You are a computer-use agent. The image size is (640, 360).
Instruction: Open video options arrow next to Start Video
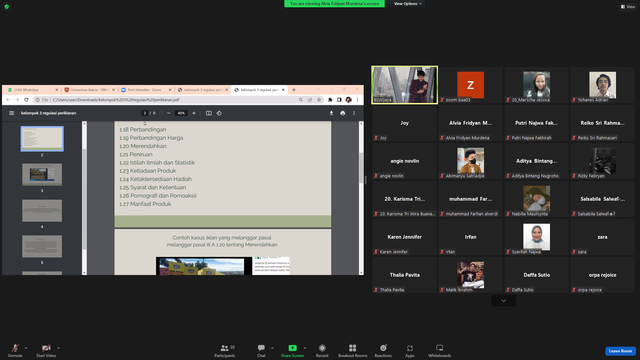(x=58, y=348)
